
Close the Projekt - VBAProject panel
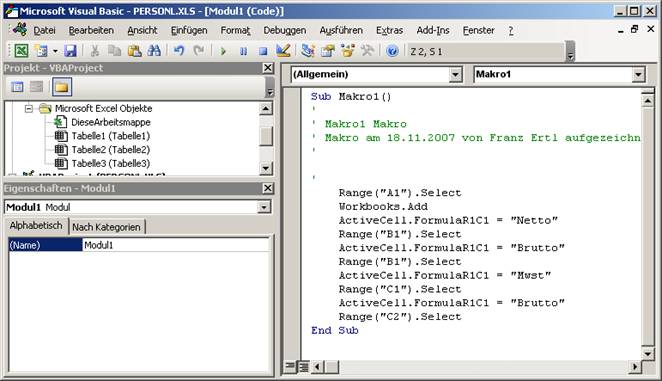click(268, 68)
